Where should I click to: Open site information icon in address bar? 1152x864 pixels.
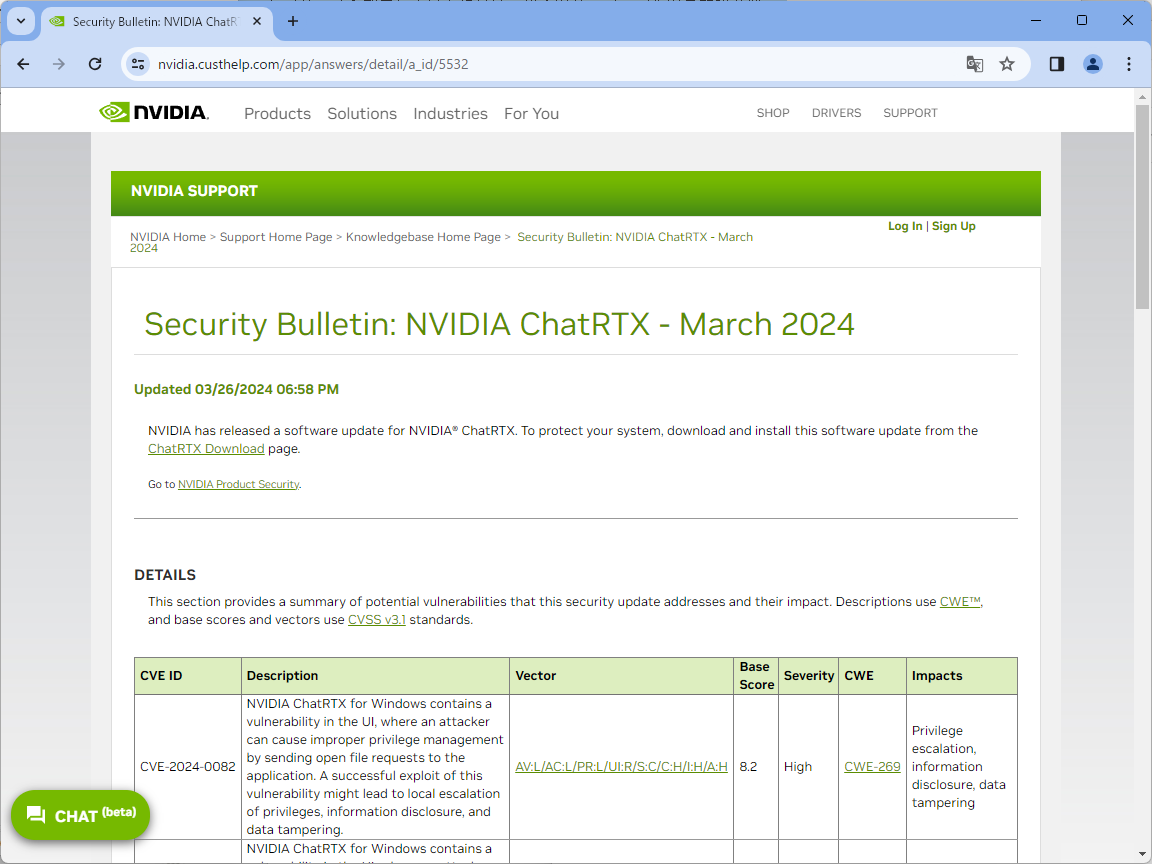138,64
